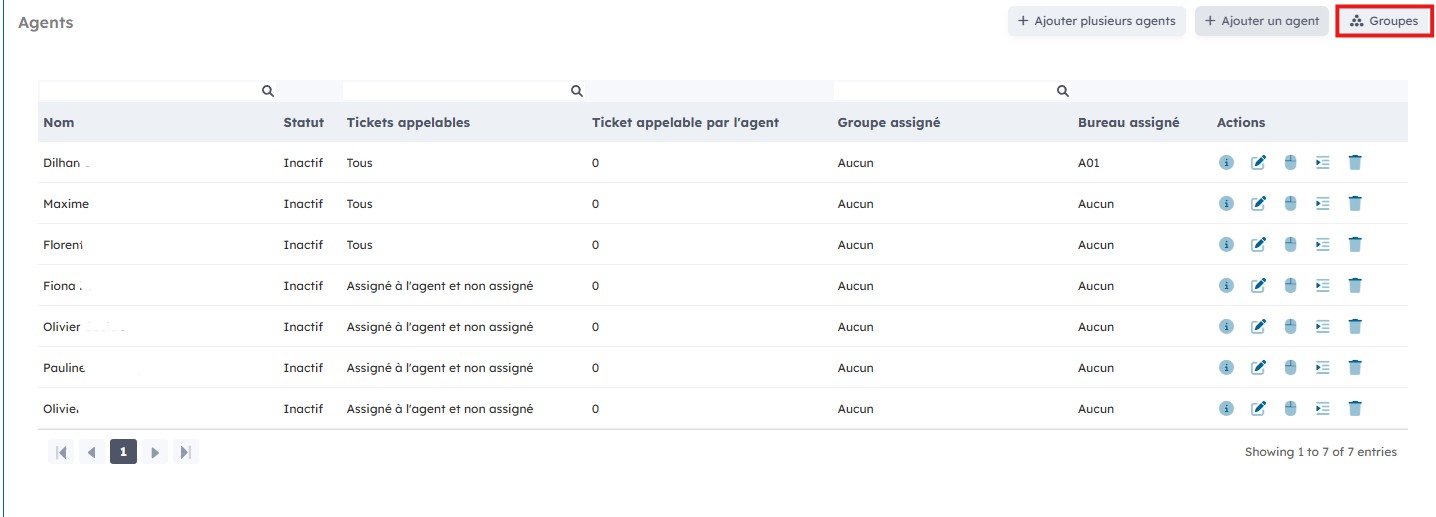Focus the Nom column search field
The height and width of the screenshot is (517, 1436).
click(150, 91)
